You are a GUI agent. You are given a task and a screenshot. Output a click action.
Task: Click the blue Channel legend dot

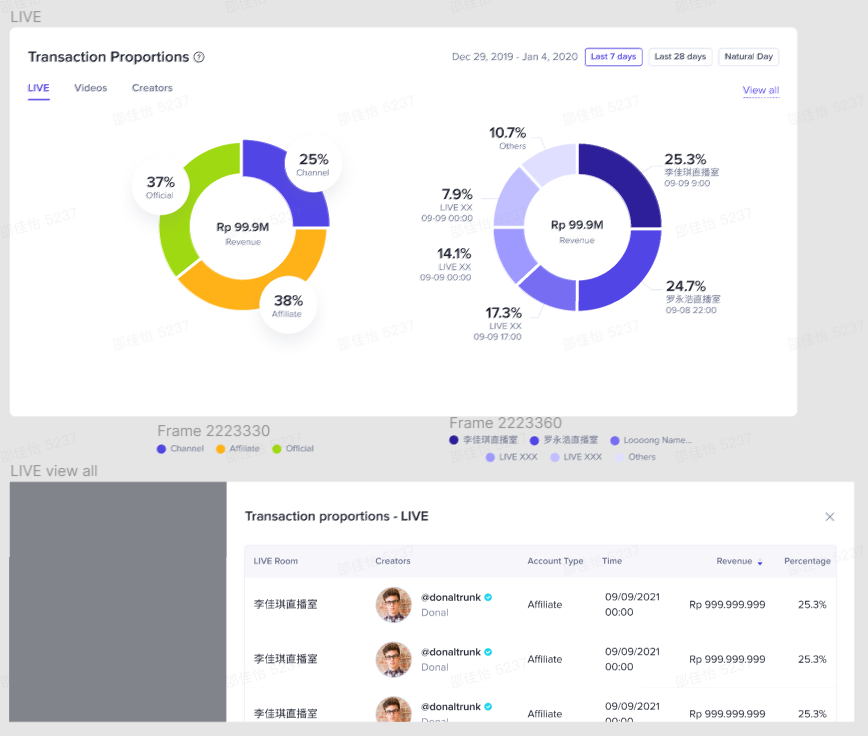point(162,449)
